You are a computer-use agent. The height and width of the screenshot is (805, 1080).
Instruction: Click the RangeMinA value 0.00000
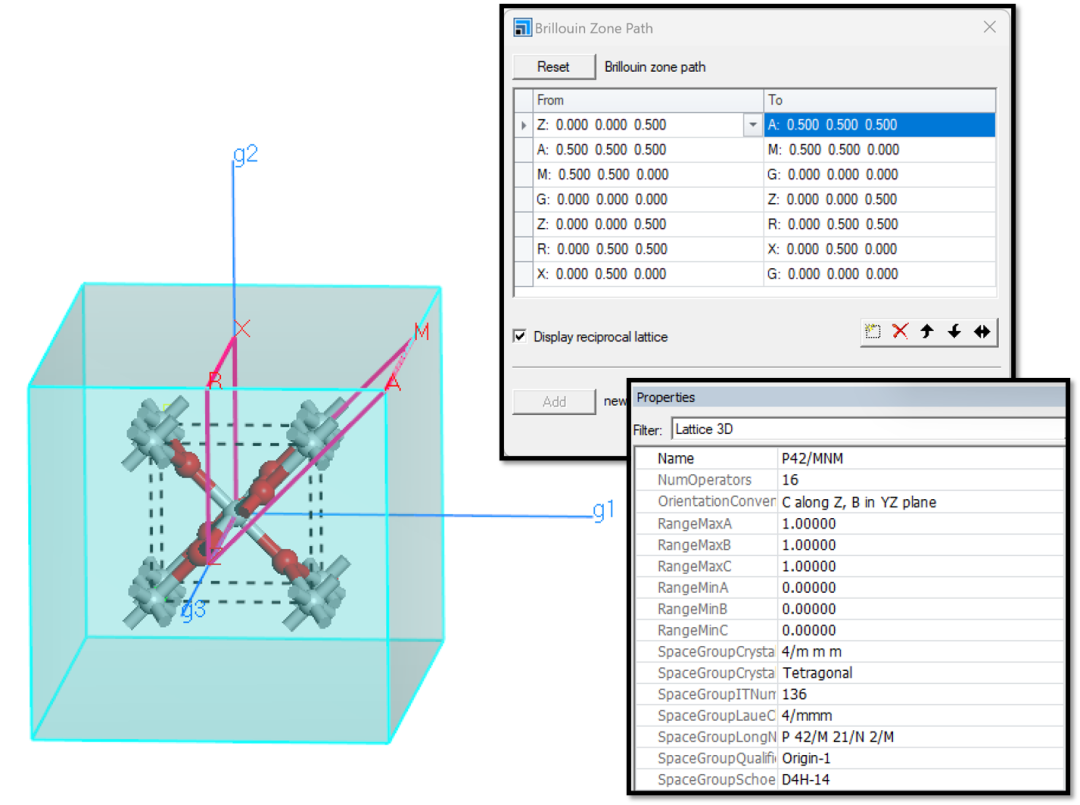click(921, 587)
